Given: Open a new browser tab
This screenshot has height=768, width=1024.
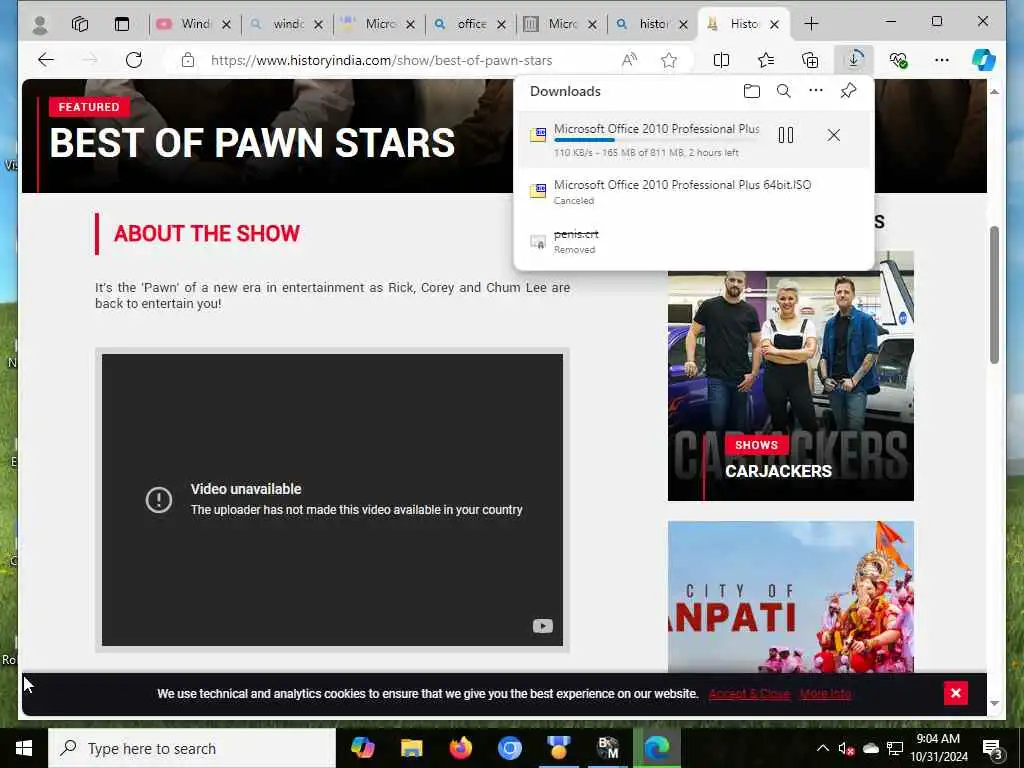Looking at the screenshot, I should point(811,24).
